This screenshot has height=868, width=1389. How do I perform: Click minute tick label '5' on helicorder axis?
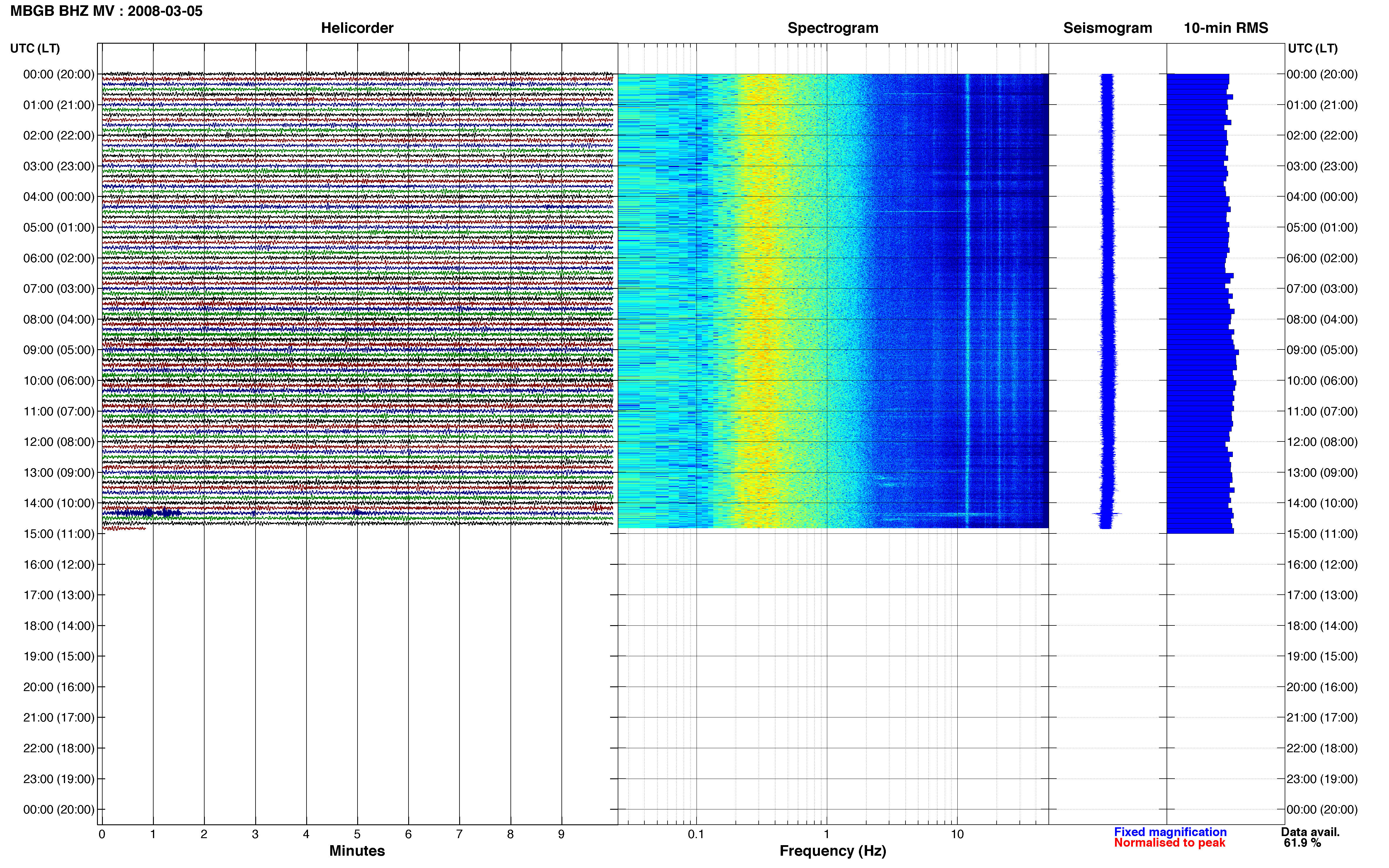357,834
